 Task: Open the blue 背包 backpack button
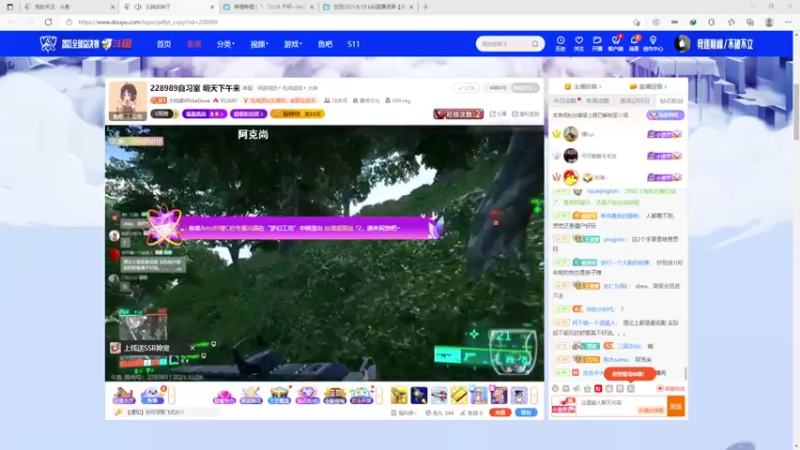526,412
